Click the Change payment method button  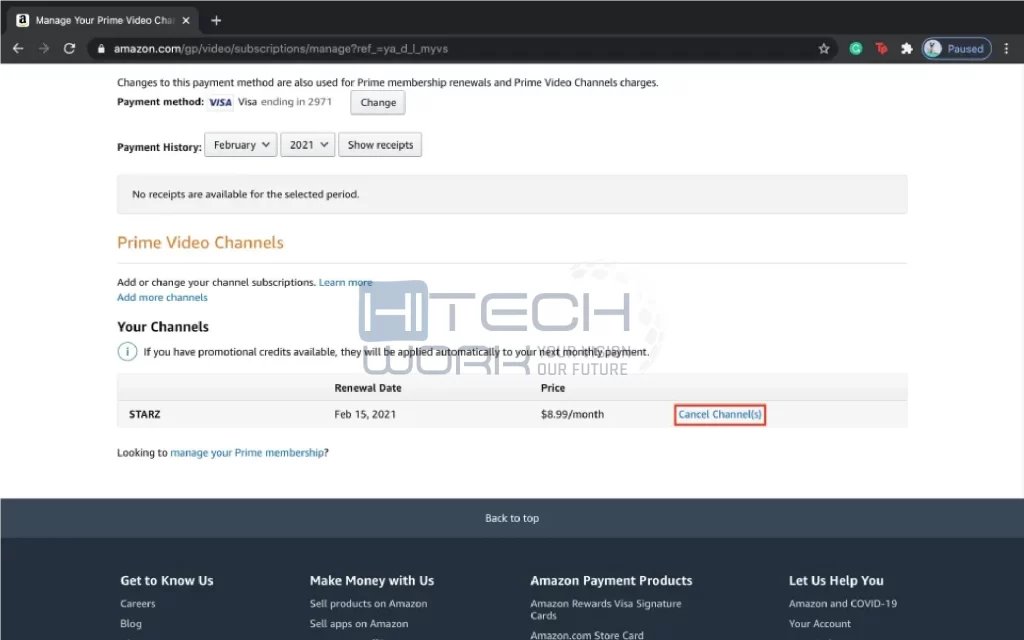[378, 103]
